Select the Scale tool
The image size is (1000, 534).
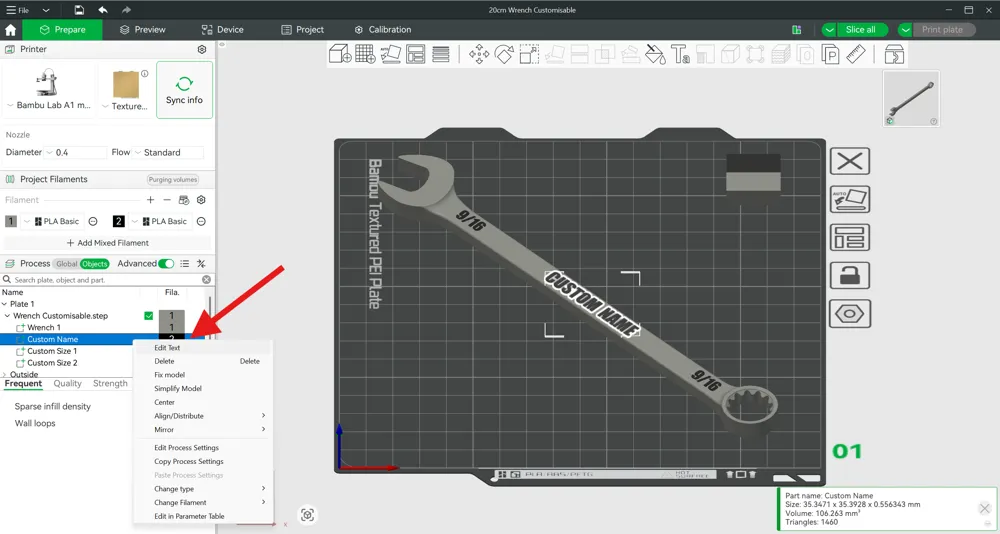pos(529,54)
